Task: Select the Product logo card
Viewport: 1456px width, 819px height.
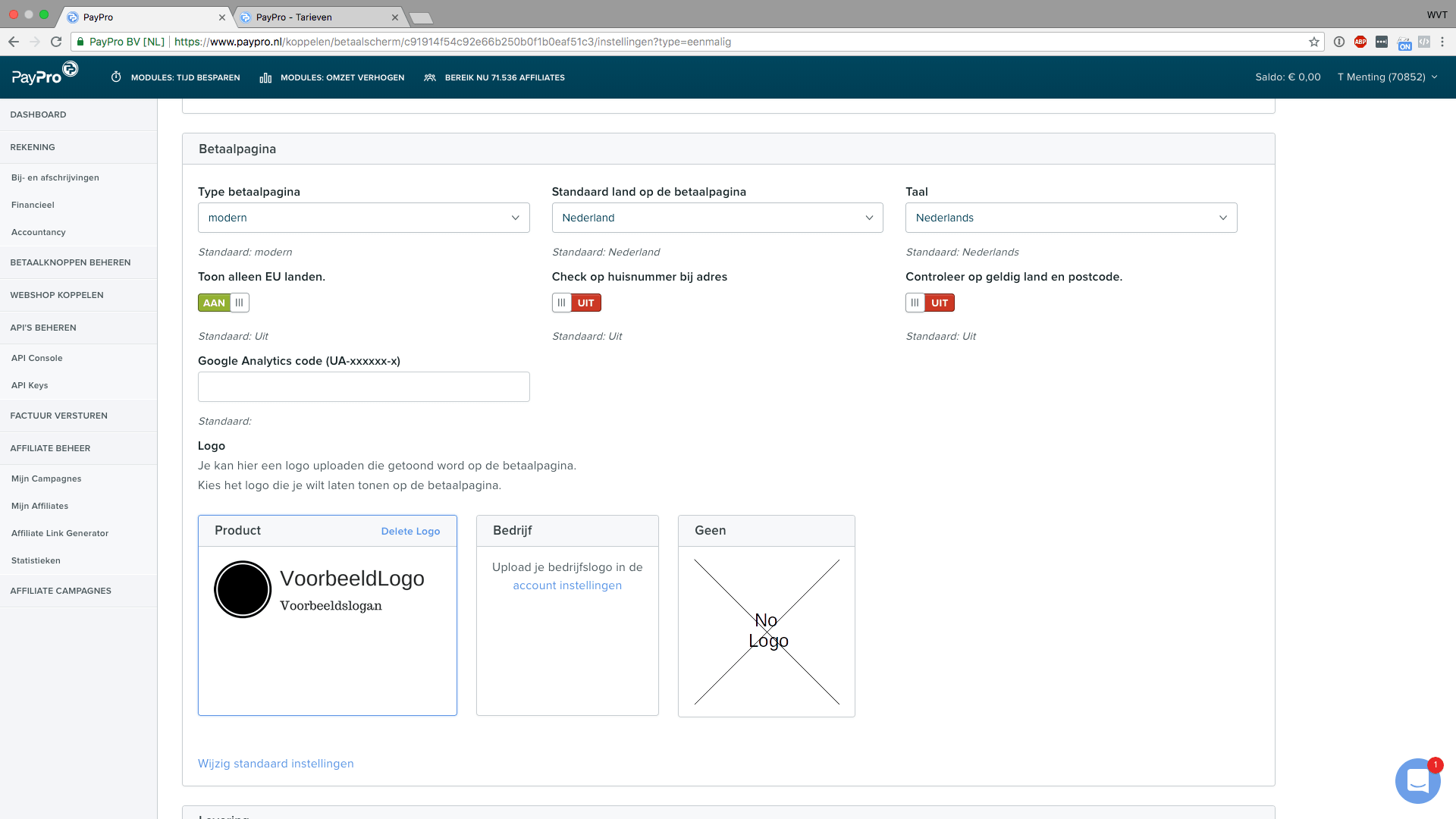Action: (328, 615)
